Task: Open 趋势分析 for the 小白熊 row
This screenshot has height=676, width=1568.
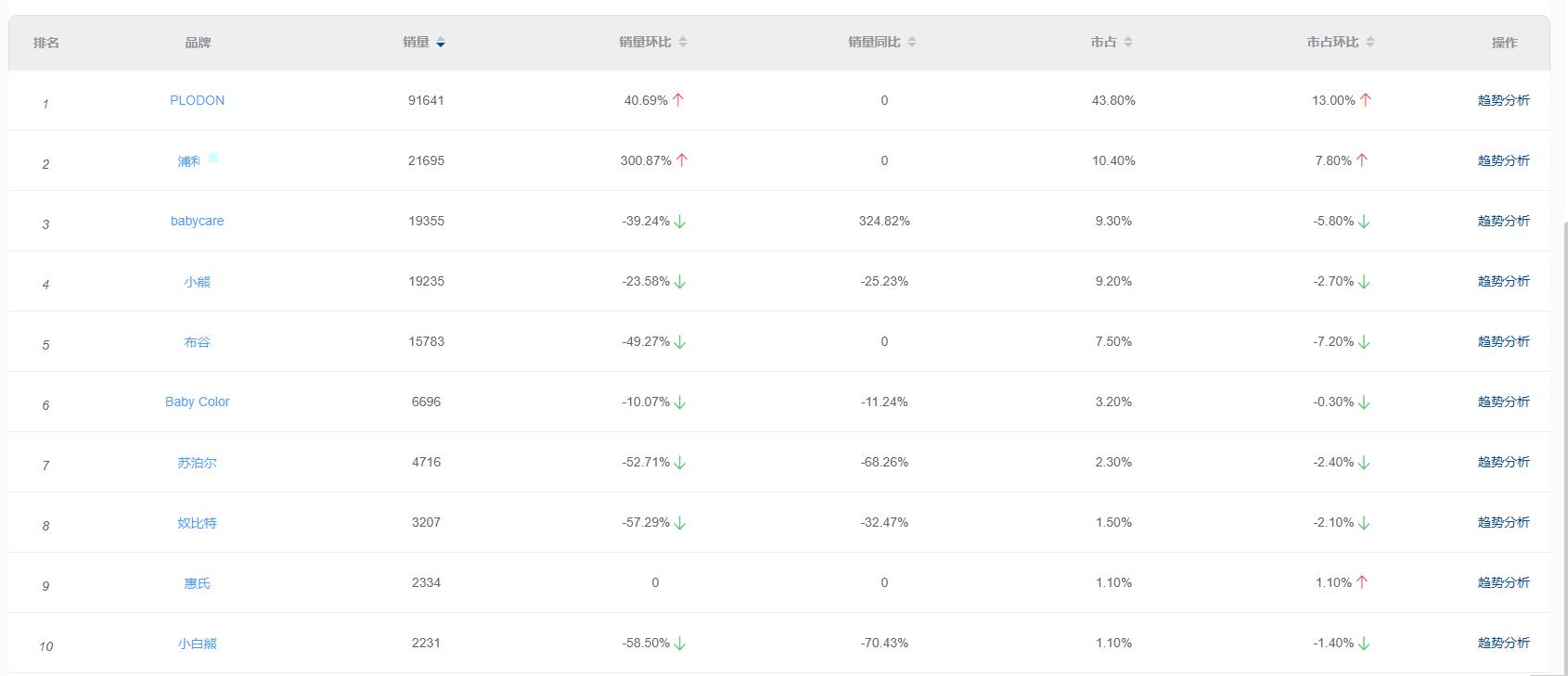Action: point(1503,643)
